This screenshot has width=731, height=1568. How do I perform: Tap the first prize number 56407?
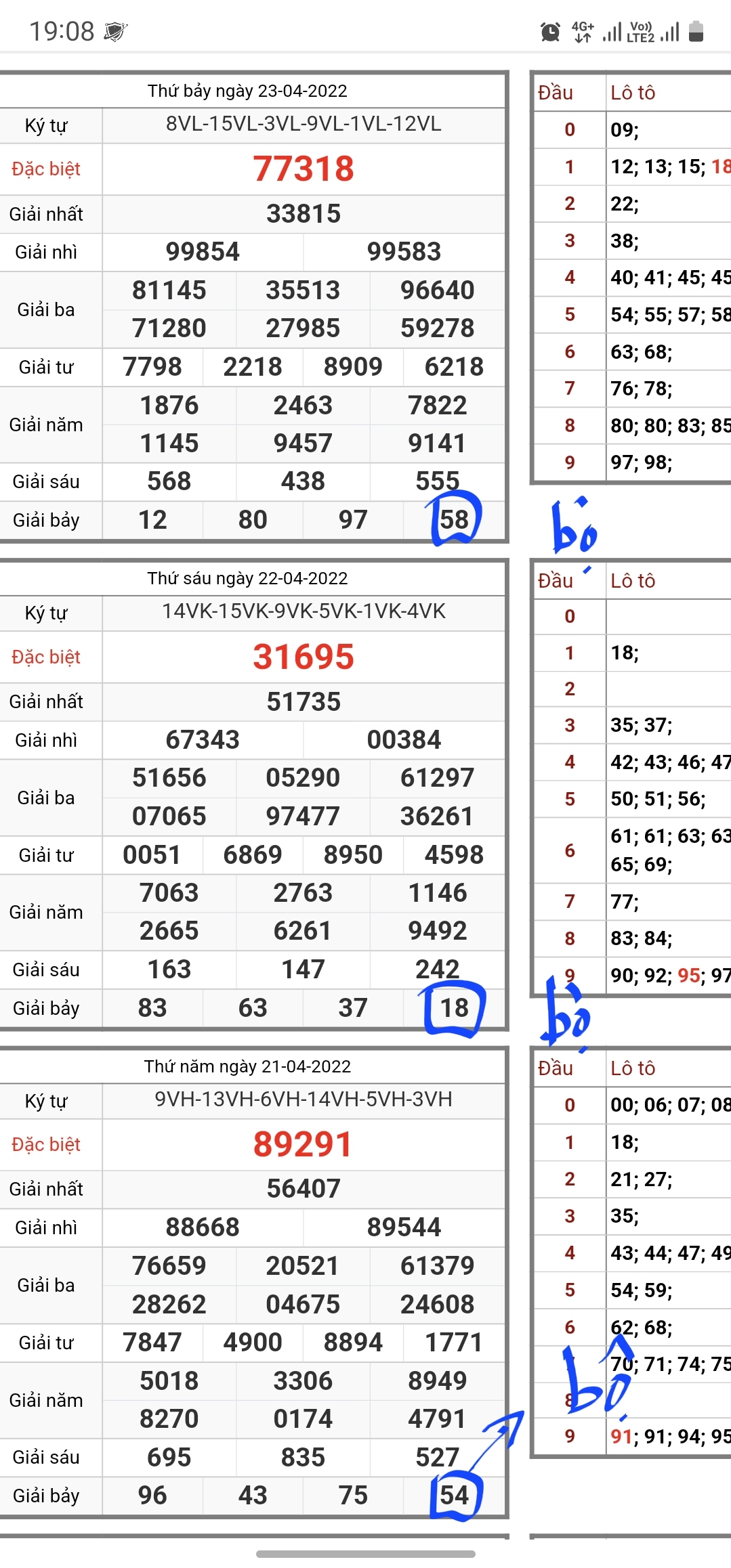click(x=304, y=1189)
